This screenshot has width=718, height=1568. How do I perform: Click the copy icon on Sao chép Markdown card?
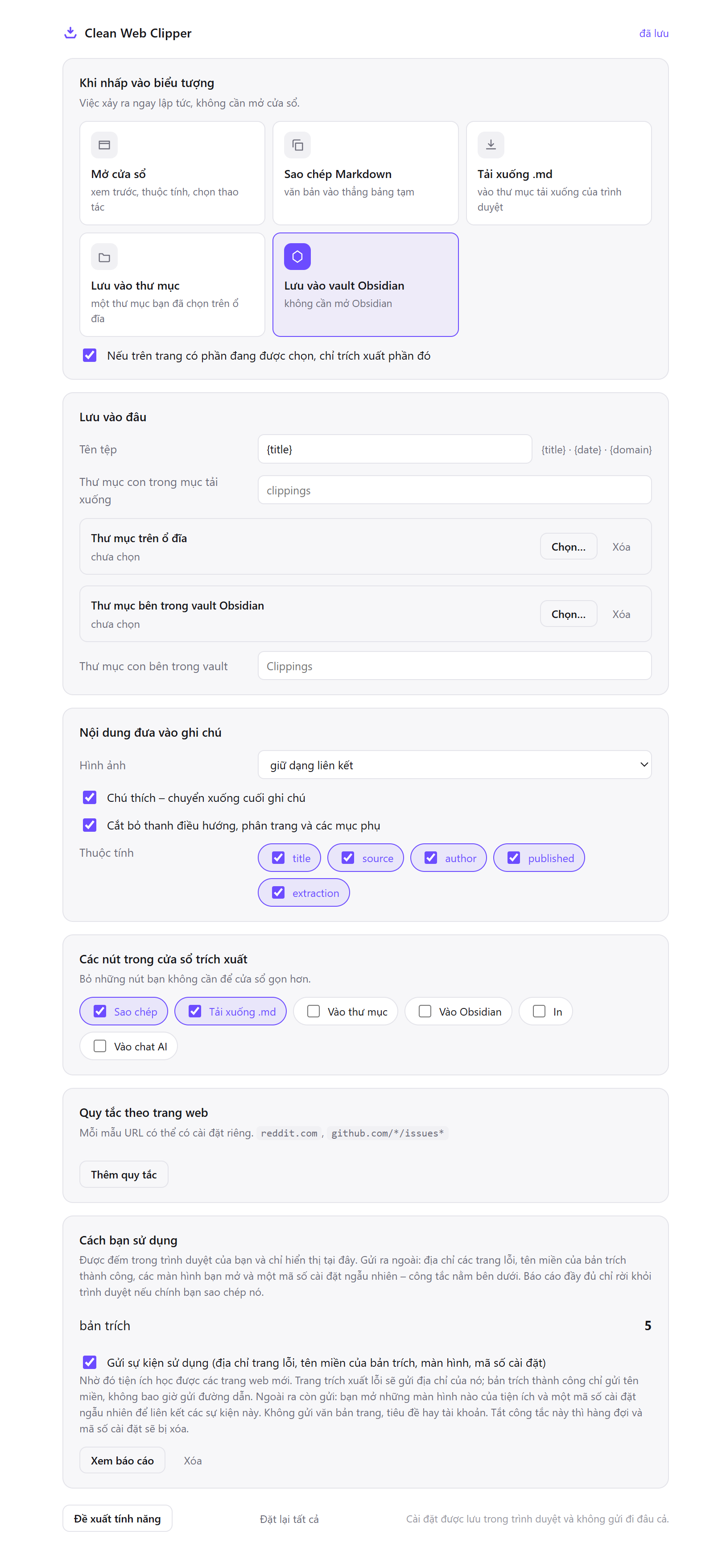[297, 145]
